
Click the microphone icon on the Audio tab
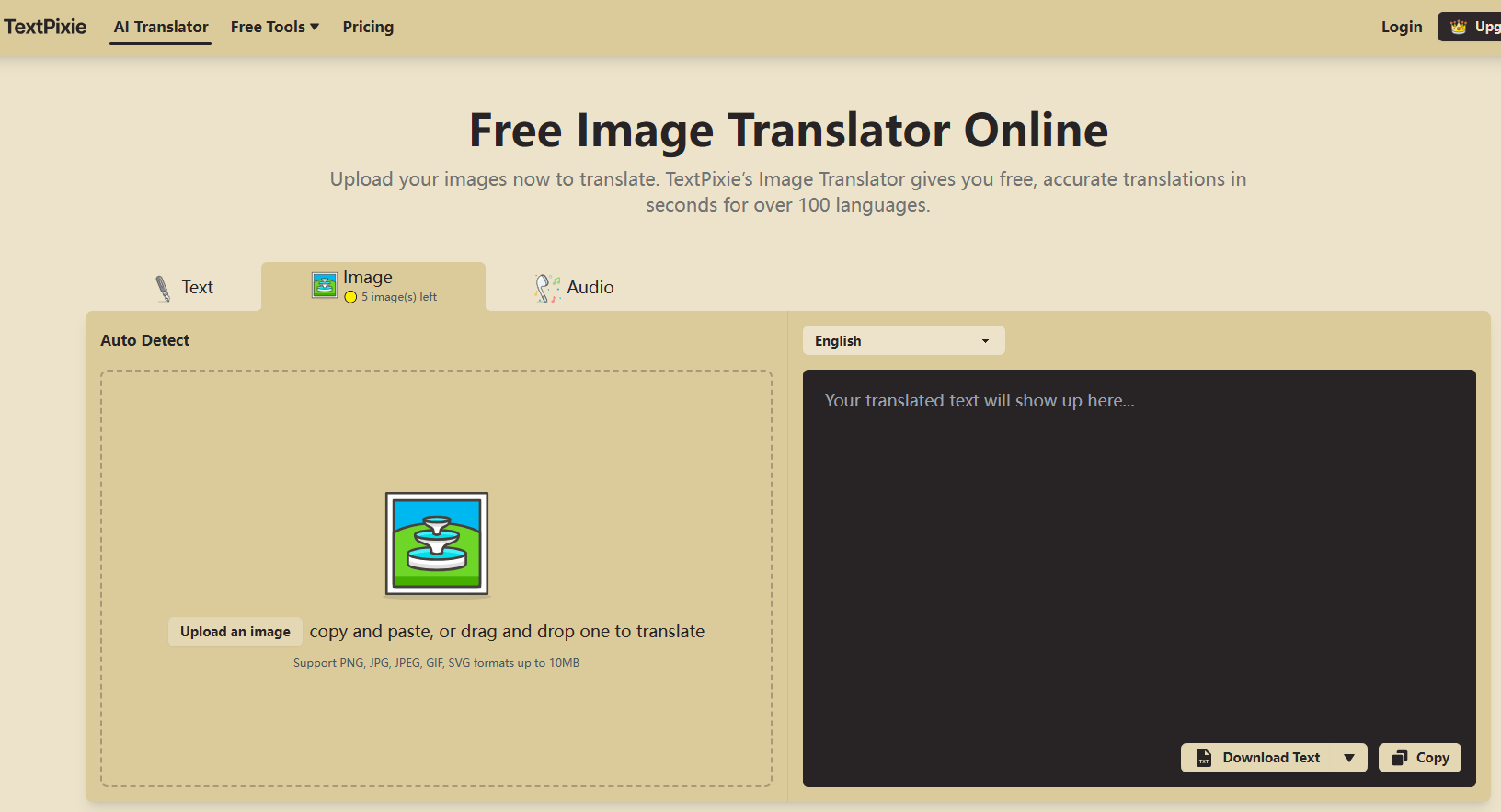pos(546,288)
